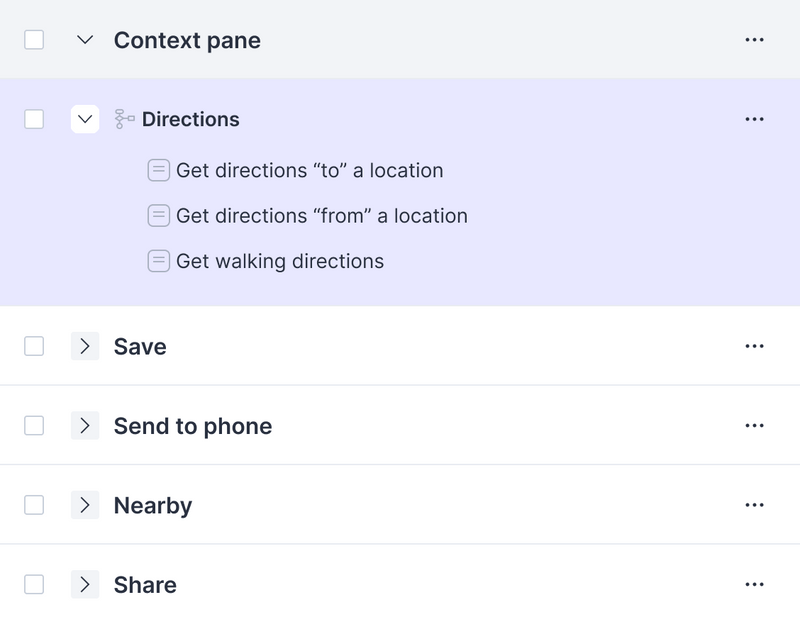Open more options for Send to phone
Viewport: 800px width, 624px height.
coord(754,426)
